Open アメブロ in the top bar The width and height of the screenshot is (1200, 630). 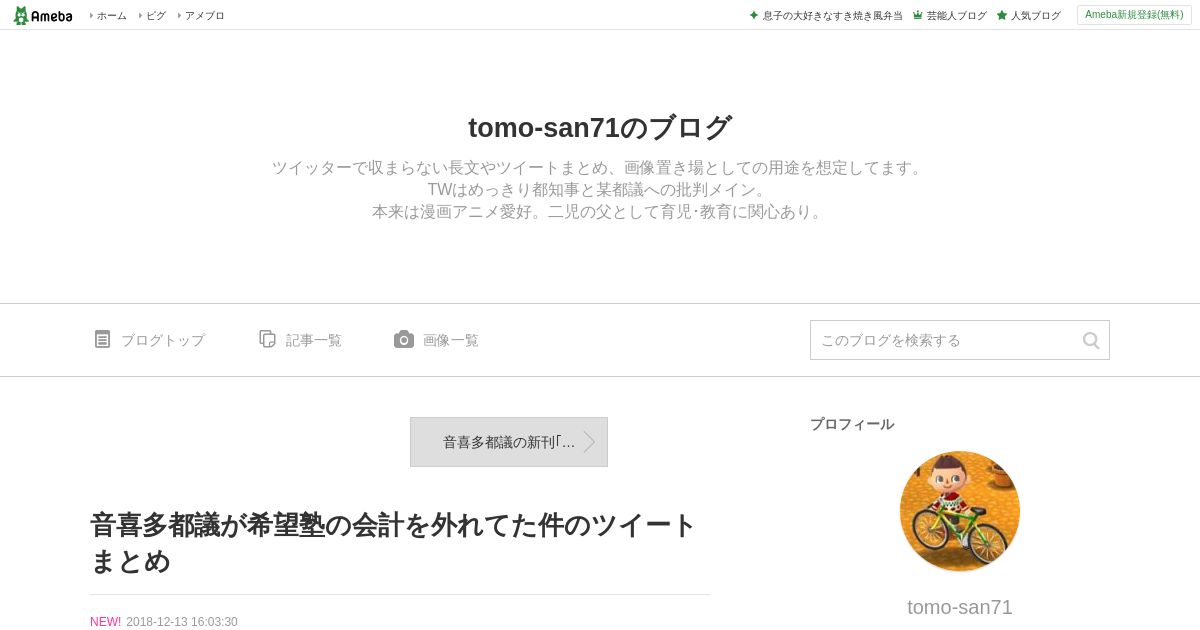pos(204,15)
